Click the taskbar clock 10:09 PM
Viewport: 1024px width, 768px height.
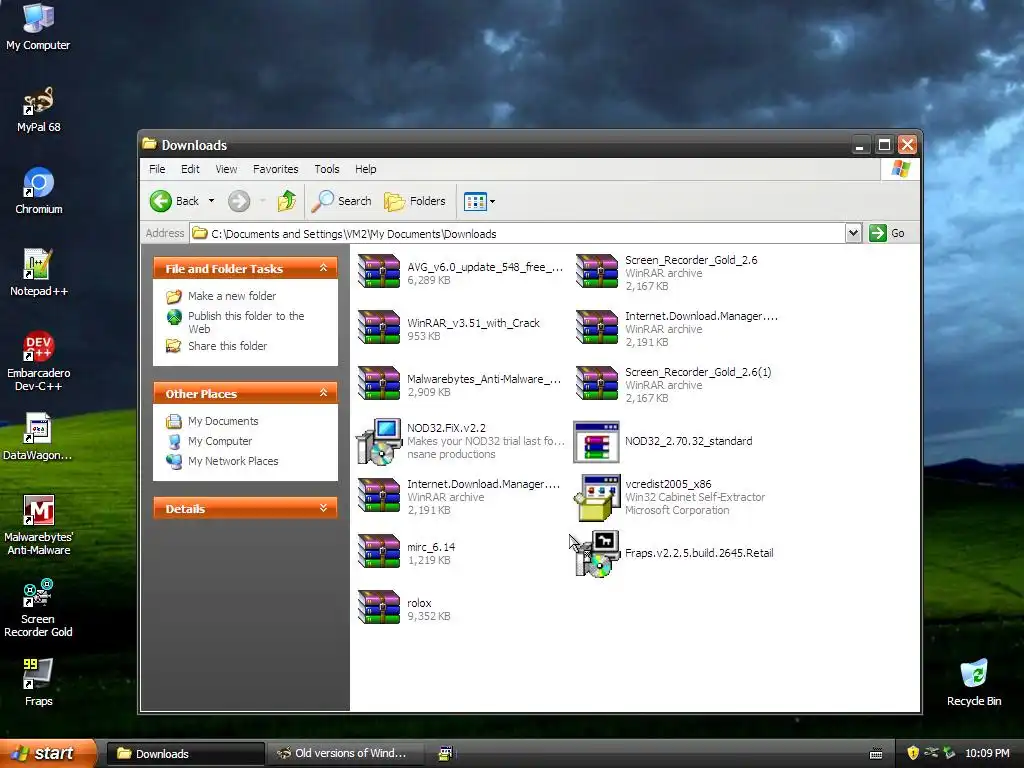tap(987, 753)
